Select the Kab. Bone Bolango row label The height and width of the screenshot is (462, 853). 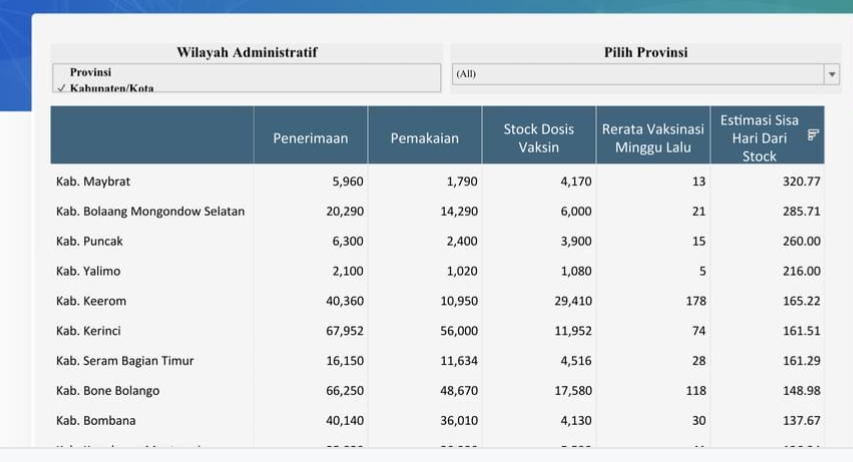click(108, 391)
